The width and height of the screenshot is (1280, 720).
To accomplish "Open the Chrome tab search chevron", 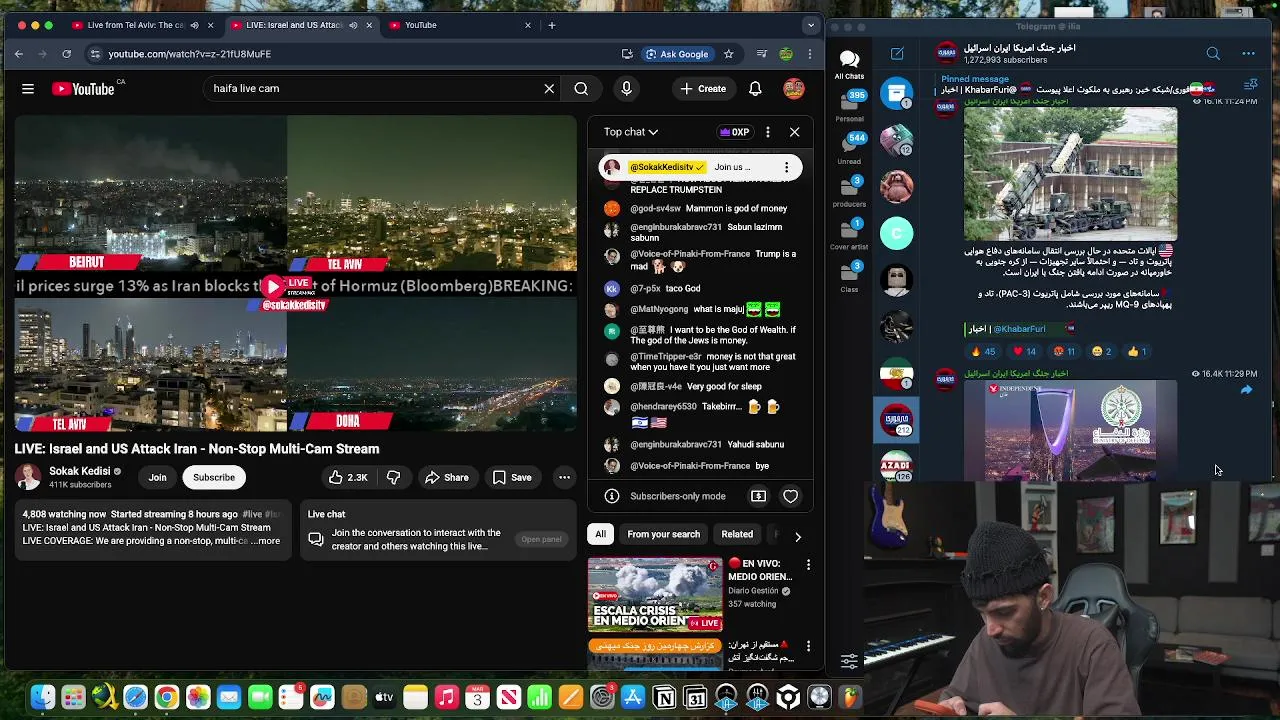I will (x=813, y=25).
